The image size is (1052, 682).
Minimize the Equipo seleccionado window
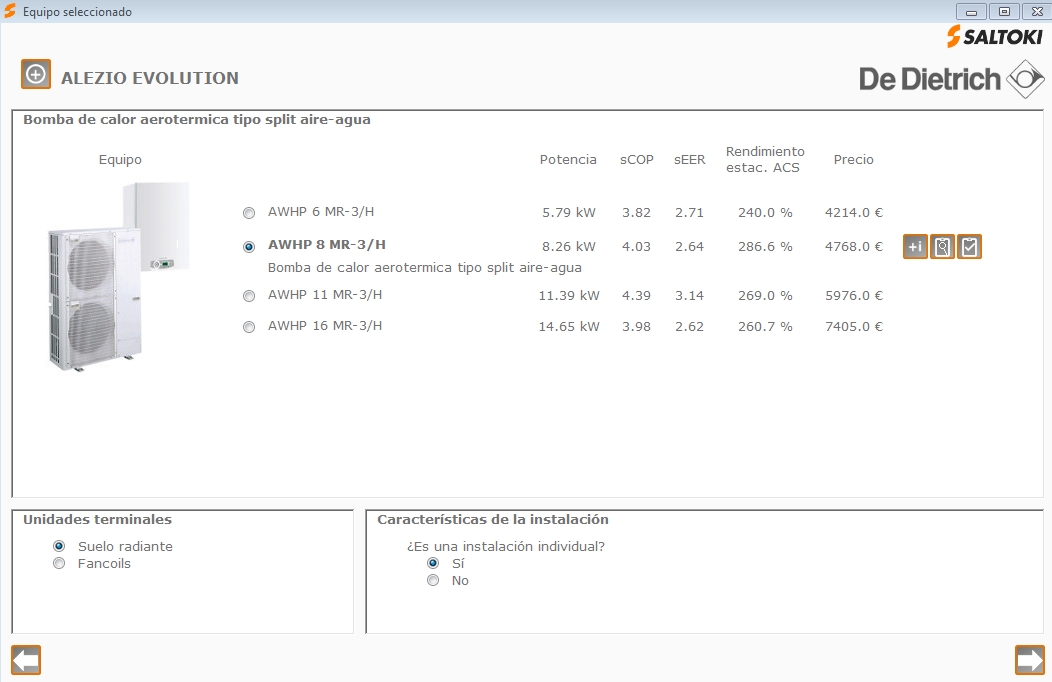click(x=971, y=11)
